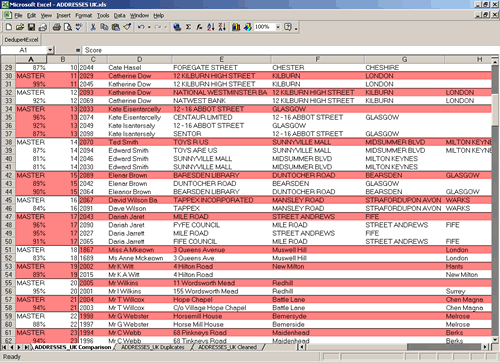500x363 pixels.
Task: Open the Window menu
Action: click(139, 15)
